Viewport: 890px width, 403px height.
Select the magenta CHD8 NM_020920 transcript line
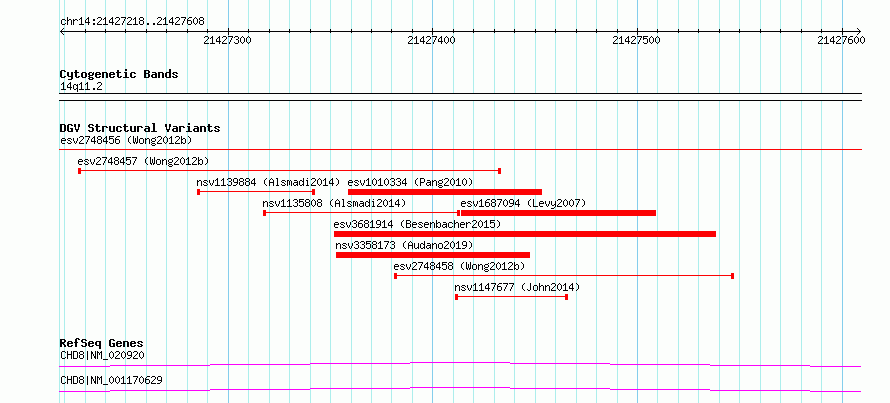pos(460,364)
